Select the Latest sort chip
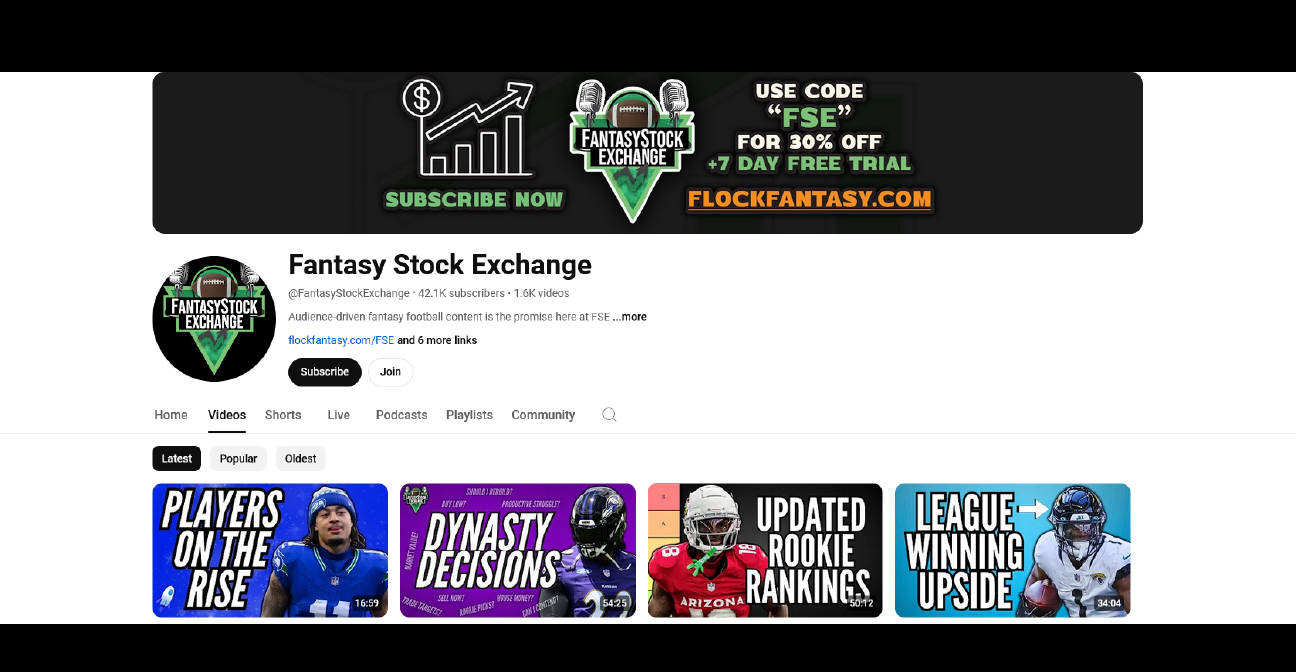1296x672 pixels. pos(177,459)
